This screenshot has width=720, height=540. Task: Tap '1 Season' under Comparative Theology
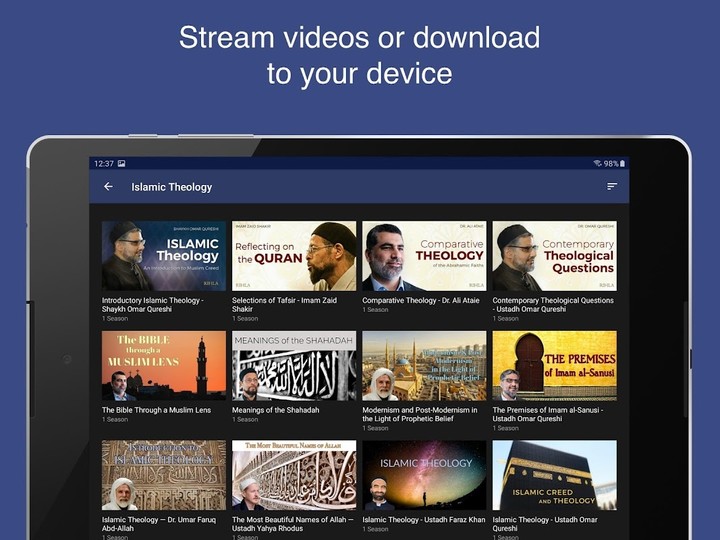click(375, 310)
